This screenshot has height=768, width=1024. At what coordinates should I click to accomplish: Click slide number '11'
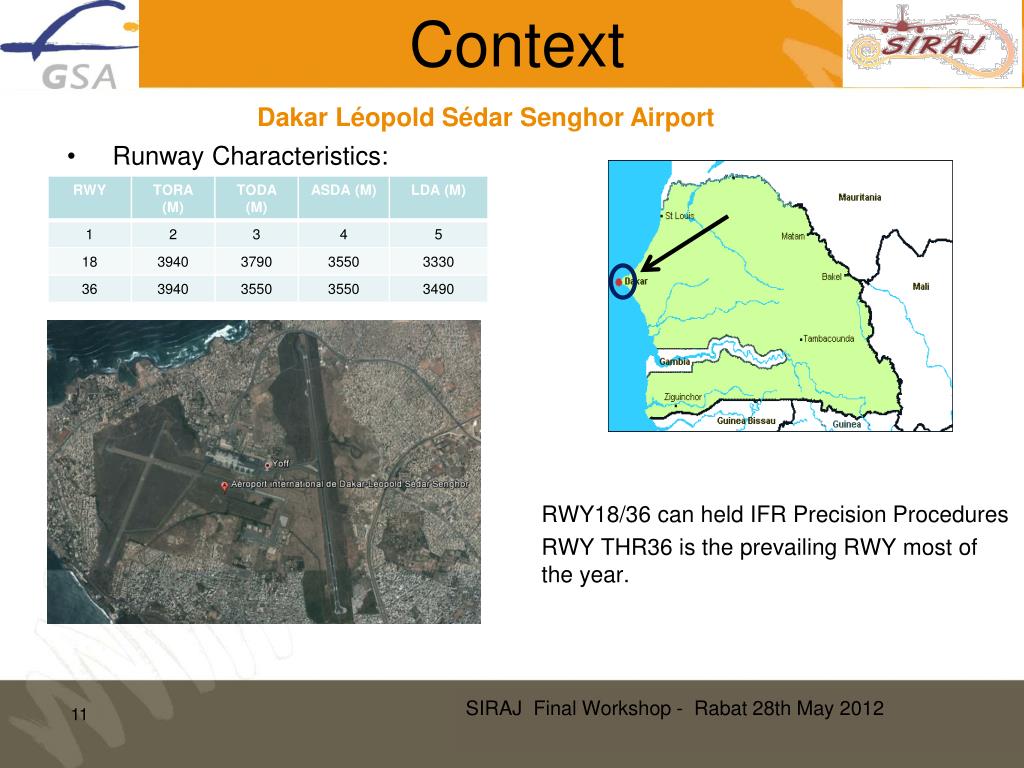coord(79,714)
